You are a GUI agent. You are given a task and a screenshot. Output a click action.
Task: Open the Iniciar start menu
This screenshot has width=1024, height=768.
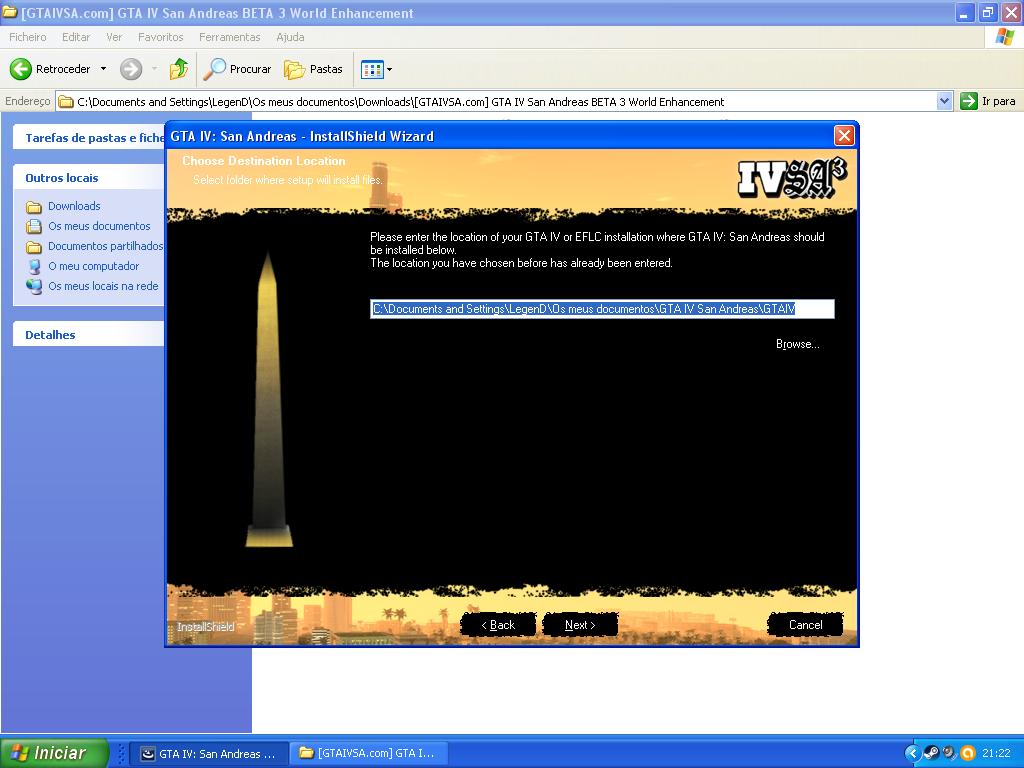pos(54,753)
